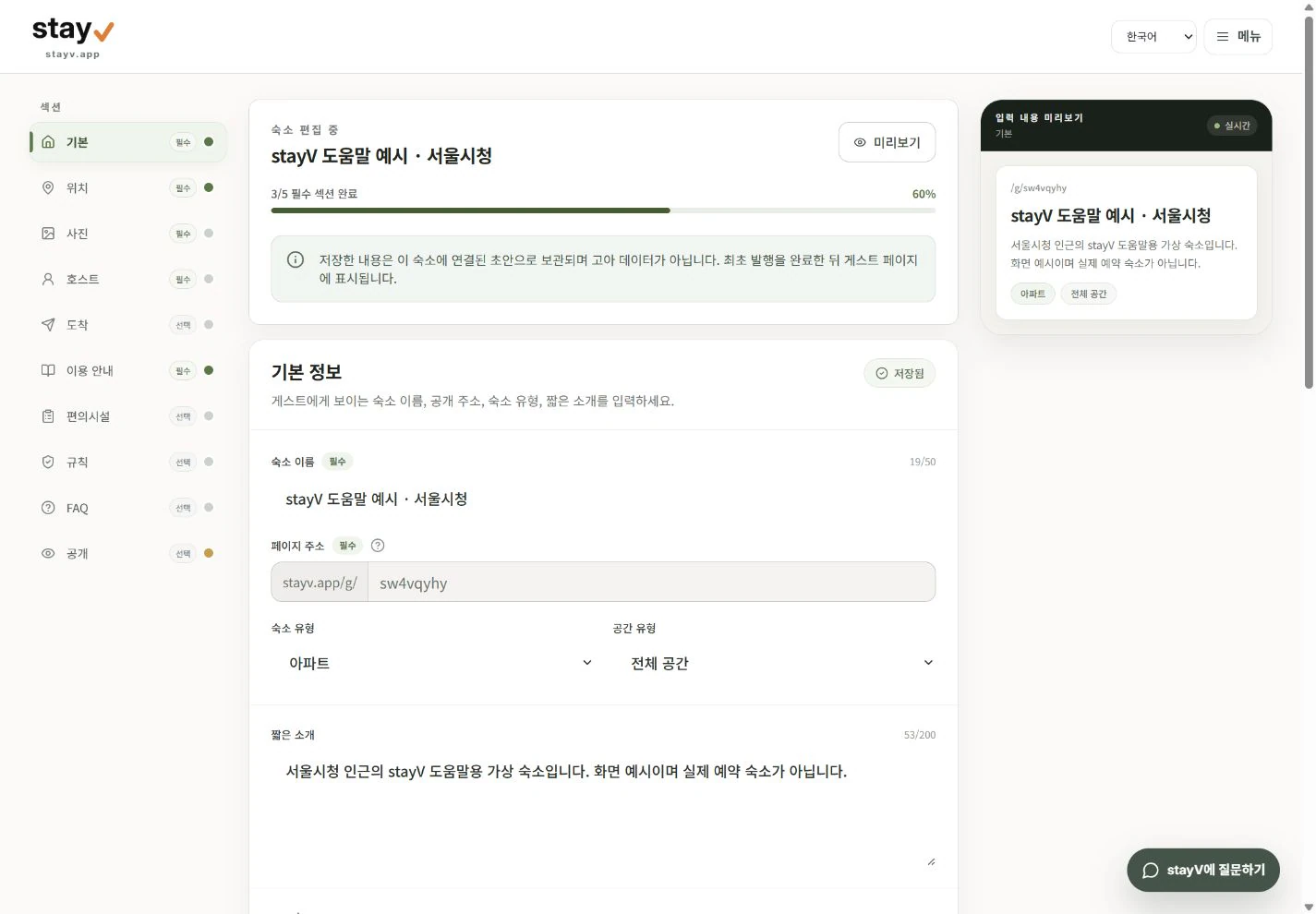Click the /g/sw4vqyhy path in preview
1316x914 pixels.
click(1039, 187)
